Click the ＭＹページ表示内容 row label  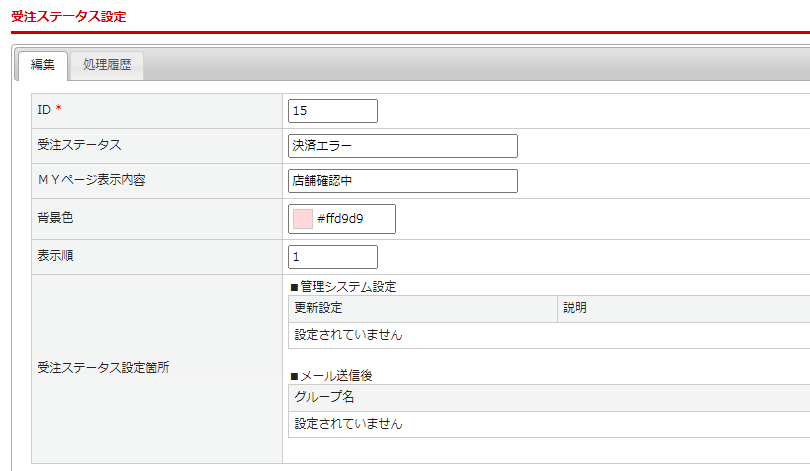[x=92, y=180]
